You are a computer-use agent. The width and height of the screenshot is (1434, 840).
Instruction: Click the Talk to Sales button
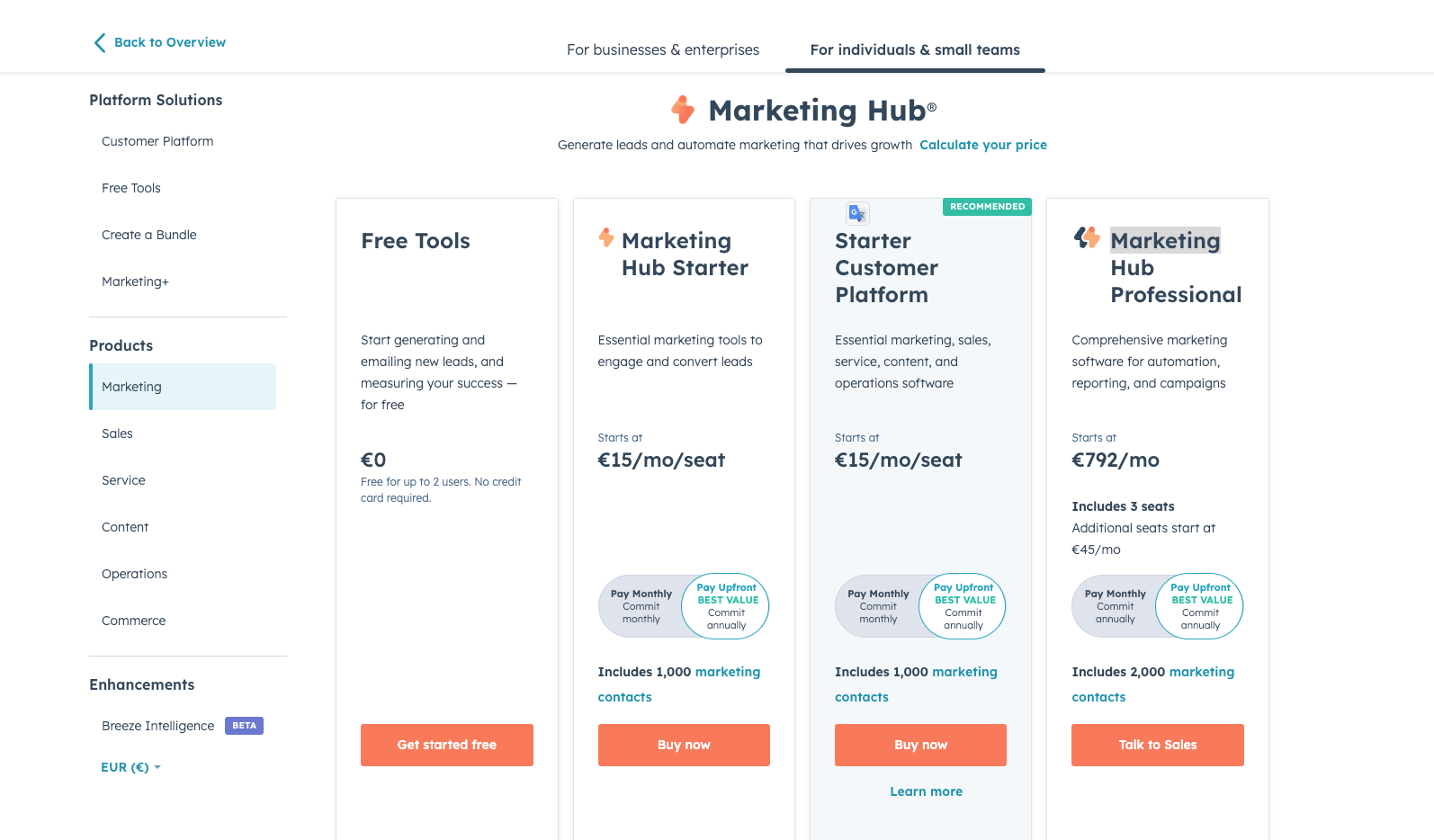click(1158, 745)
